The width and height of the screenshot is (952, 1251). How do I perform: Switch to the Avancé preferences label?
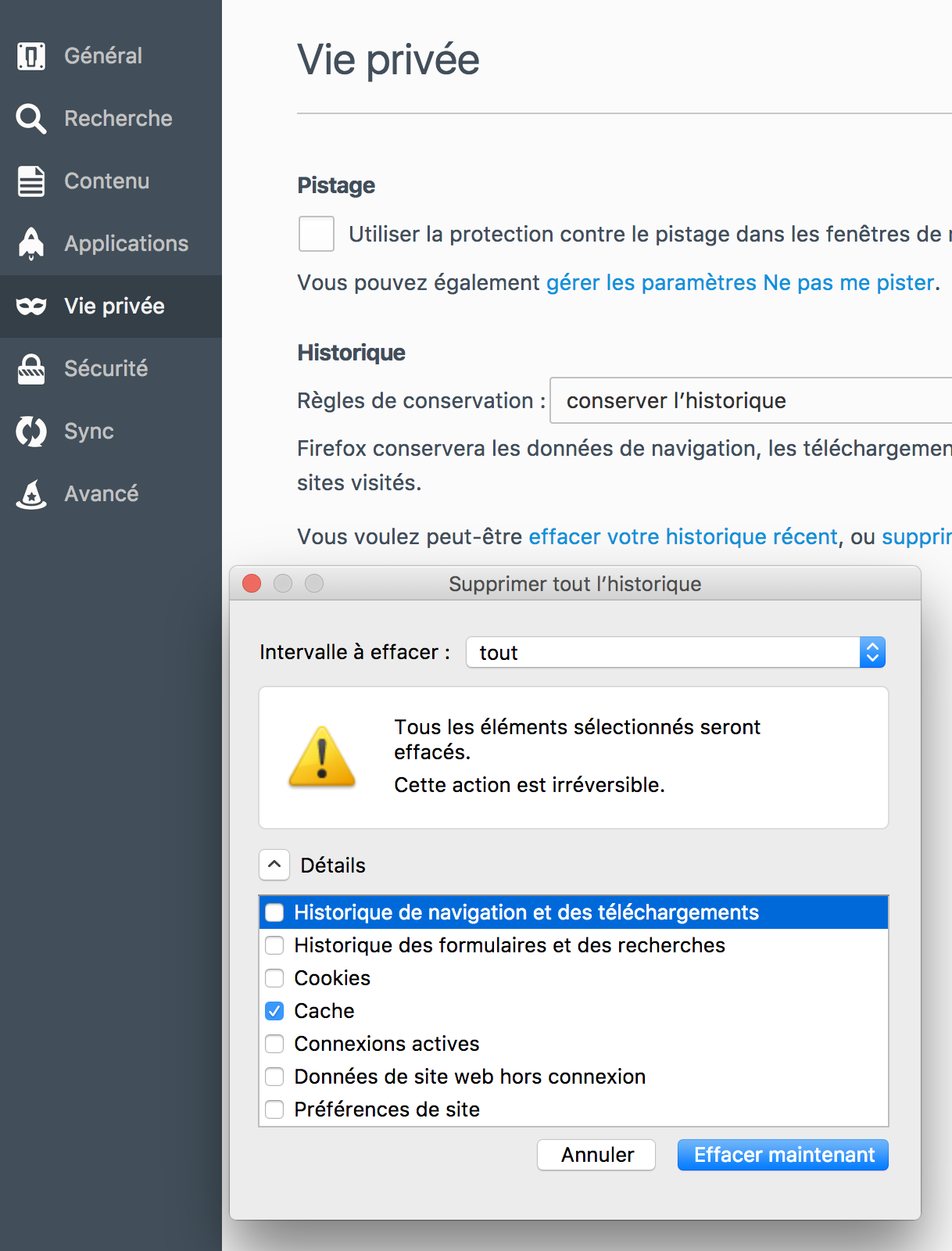(102, 493)
